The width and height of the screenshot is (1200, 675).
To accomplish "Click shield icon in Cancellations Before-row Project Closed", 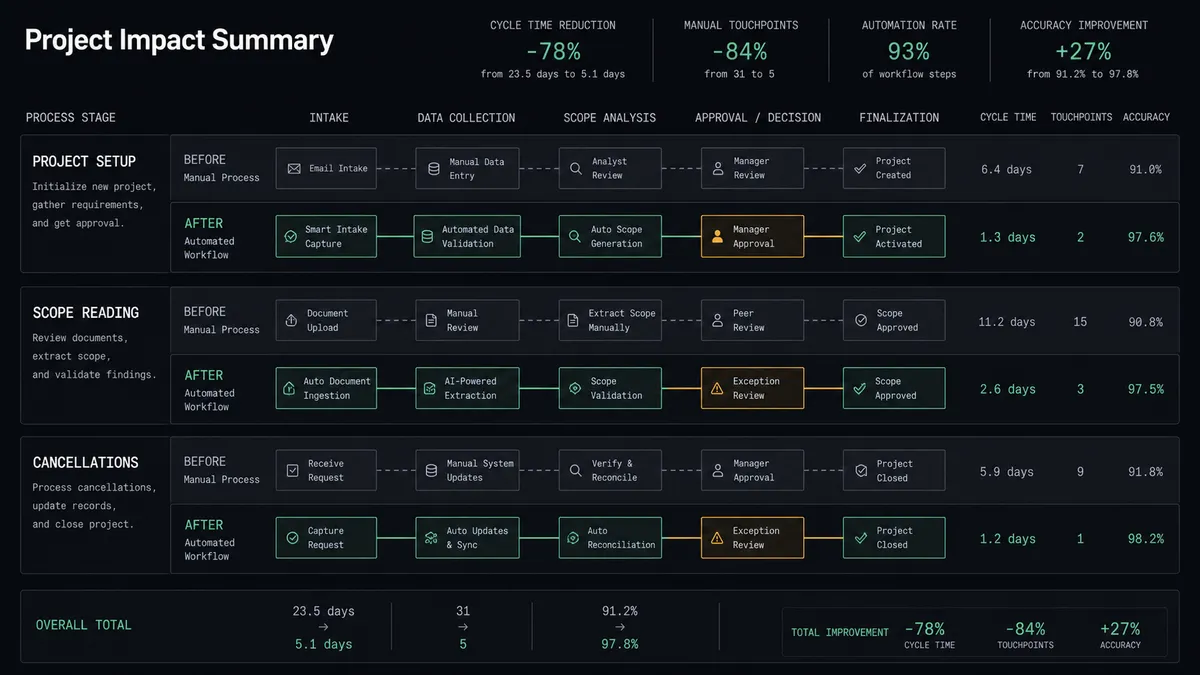I will (x=861, y=471).
